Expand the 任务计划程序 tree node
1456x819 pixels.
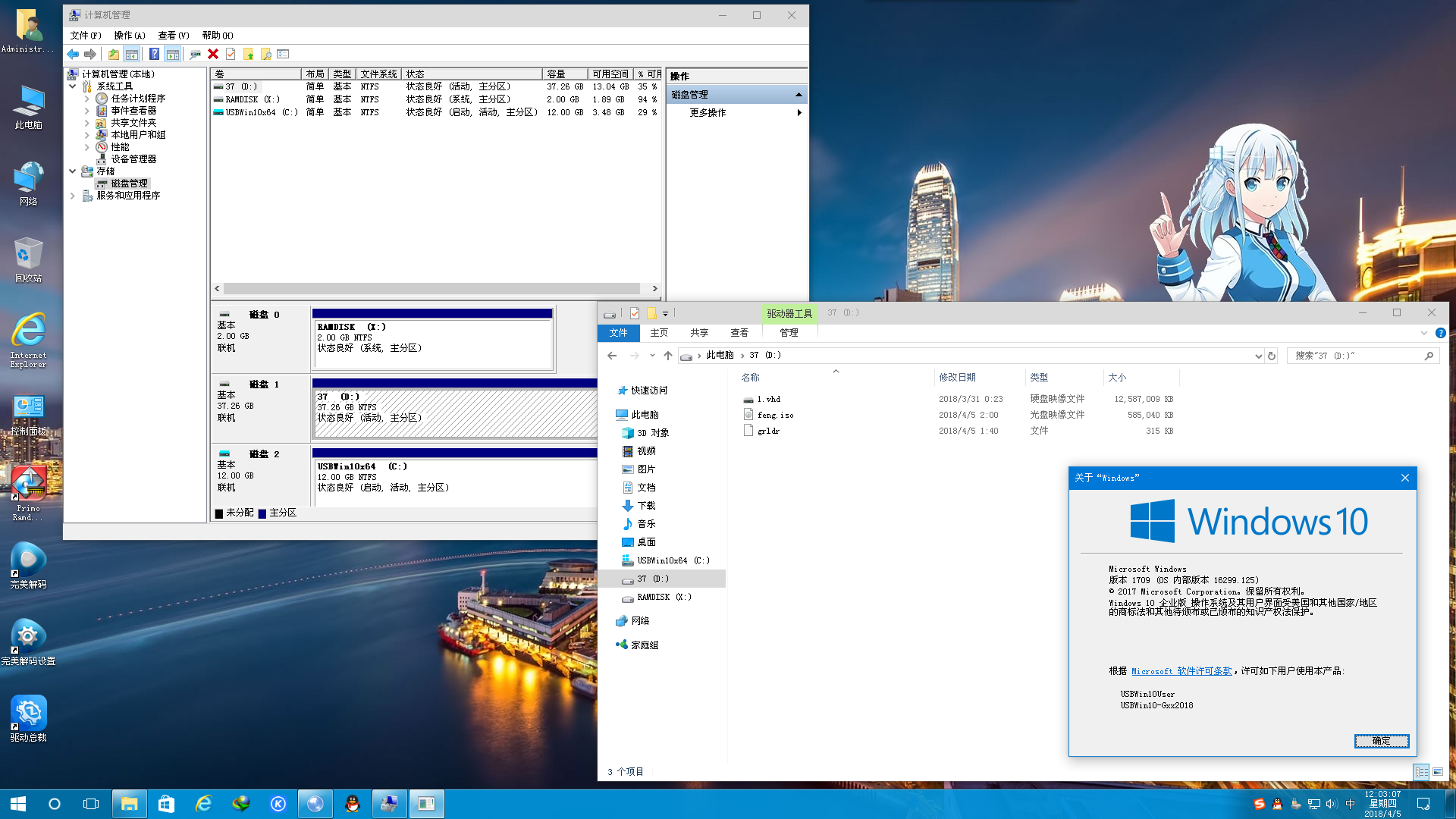(x=86, y=99)
